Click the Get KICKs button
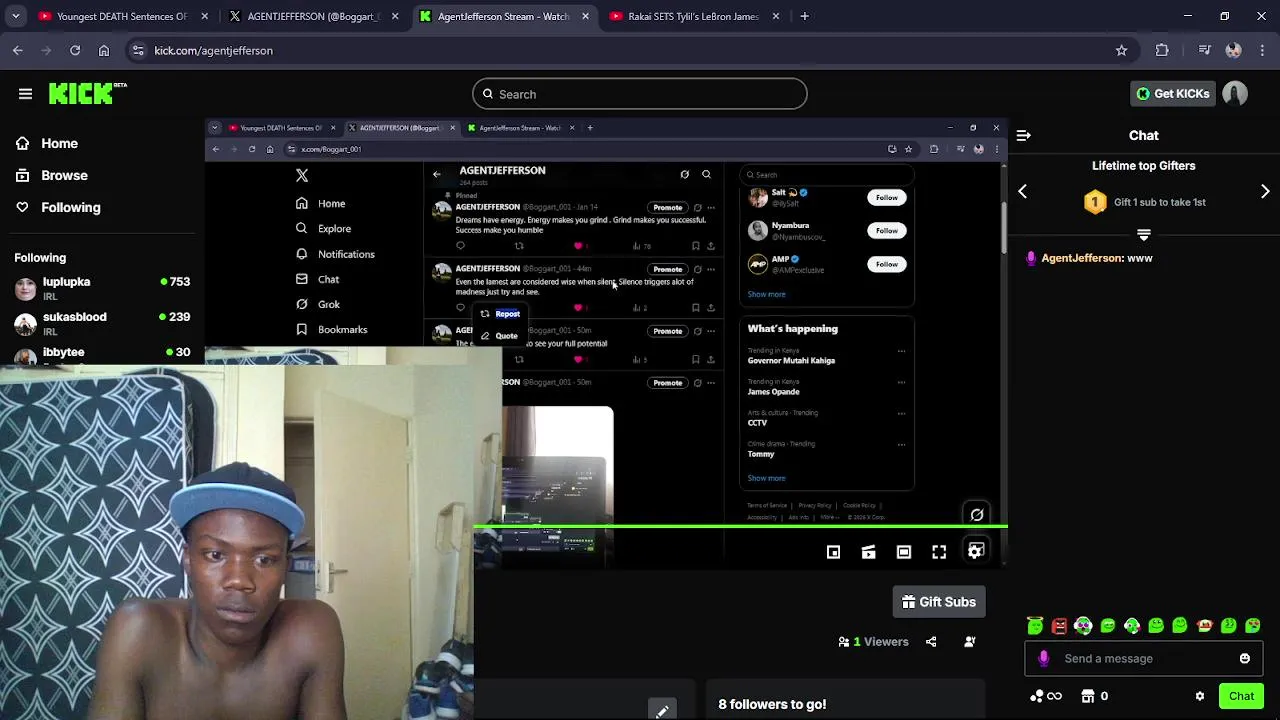The image size is (1280, 720). pos(1173,94)
